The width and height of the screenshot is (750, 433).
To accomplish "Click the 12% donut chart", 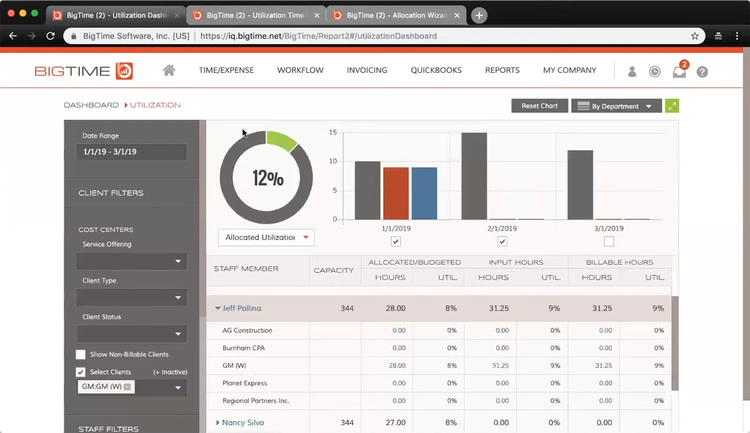I will pyautogui.click(x=266, y=178).
